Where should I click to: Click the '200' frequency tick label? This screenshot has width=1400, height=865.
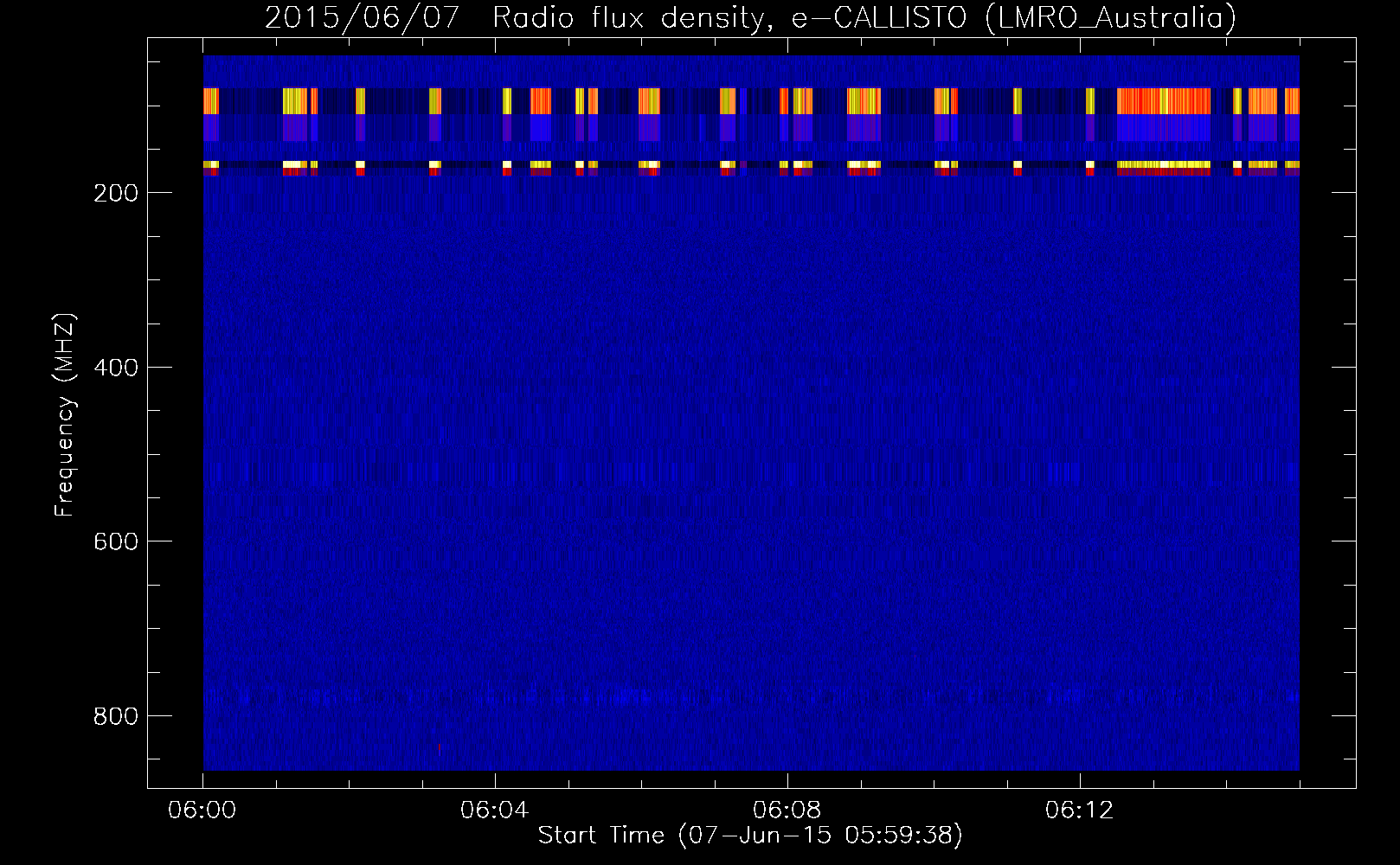116,193
